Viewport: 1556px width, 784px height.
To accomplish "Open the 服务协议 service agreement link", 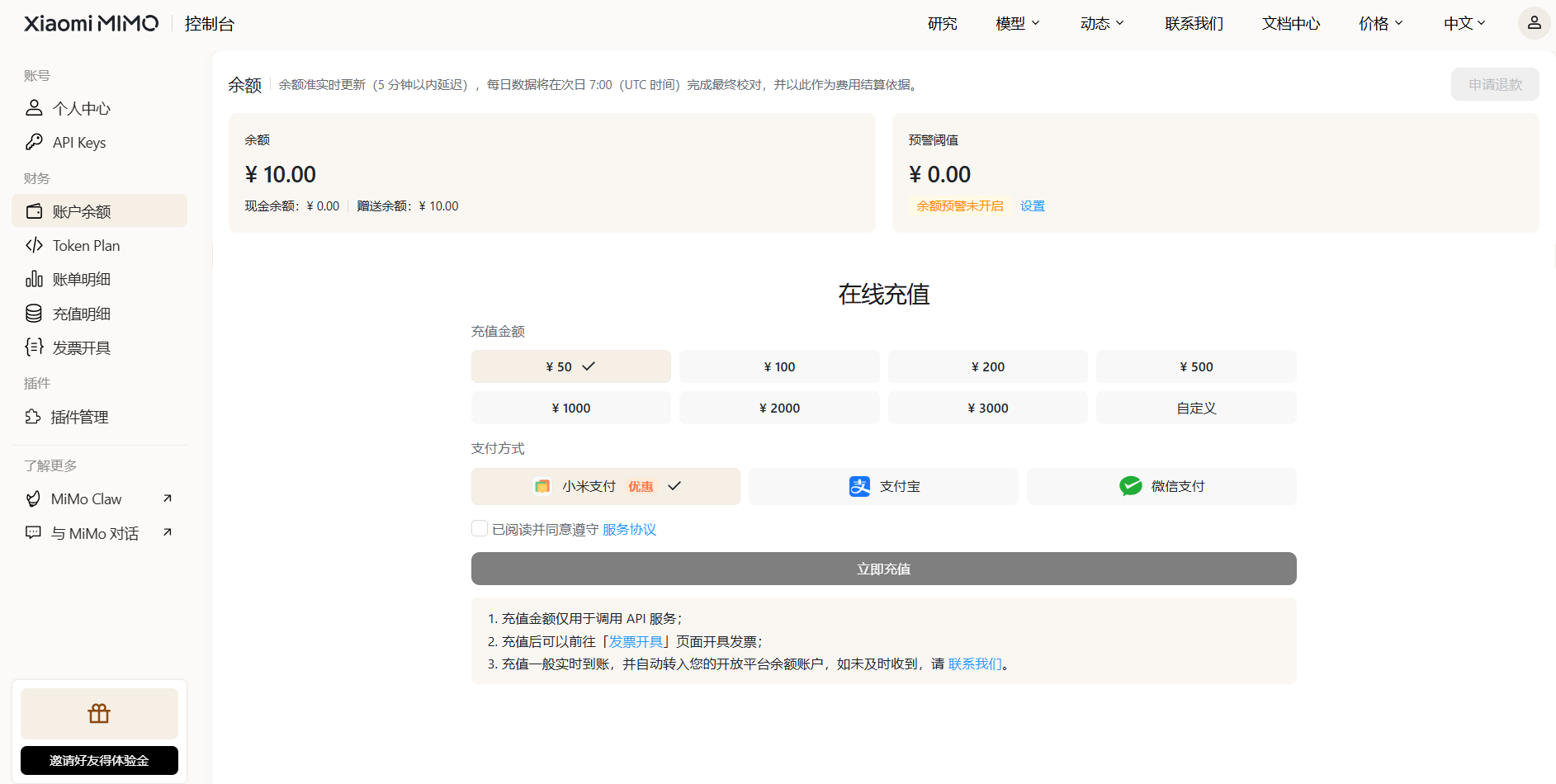I will click(x=629, y=529).
